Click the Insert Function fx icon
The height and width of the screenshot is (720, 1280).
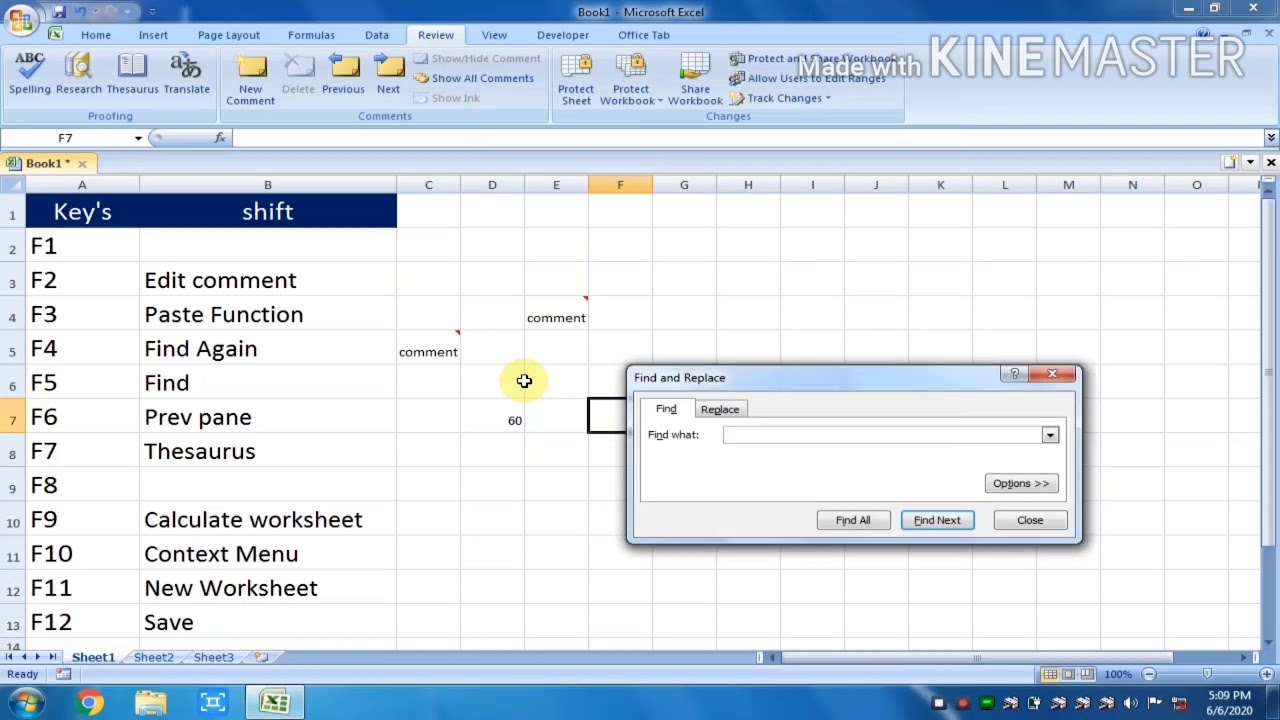click(220, 138)
